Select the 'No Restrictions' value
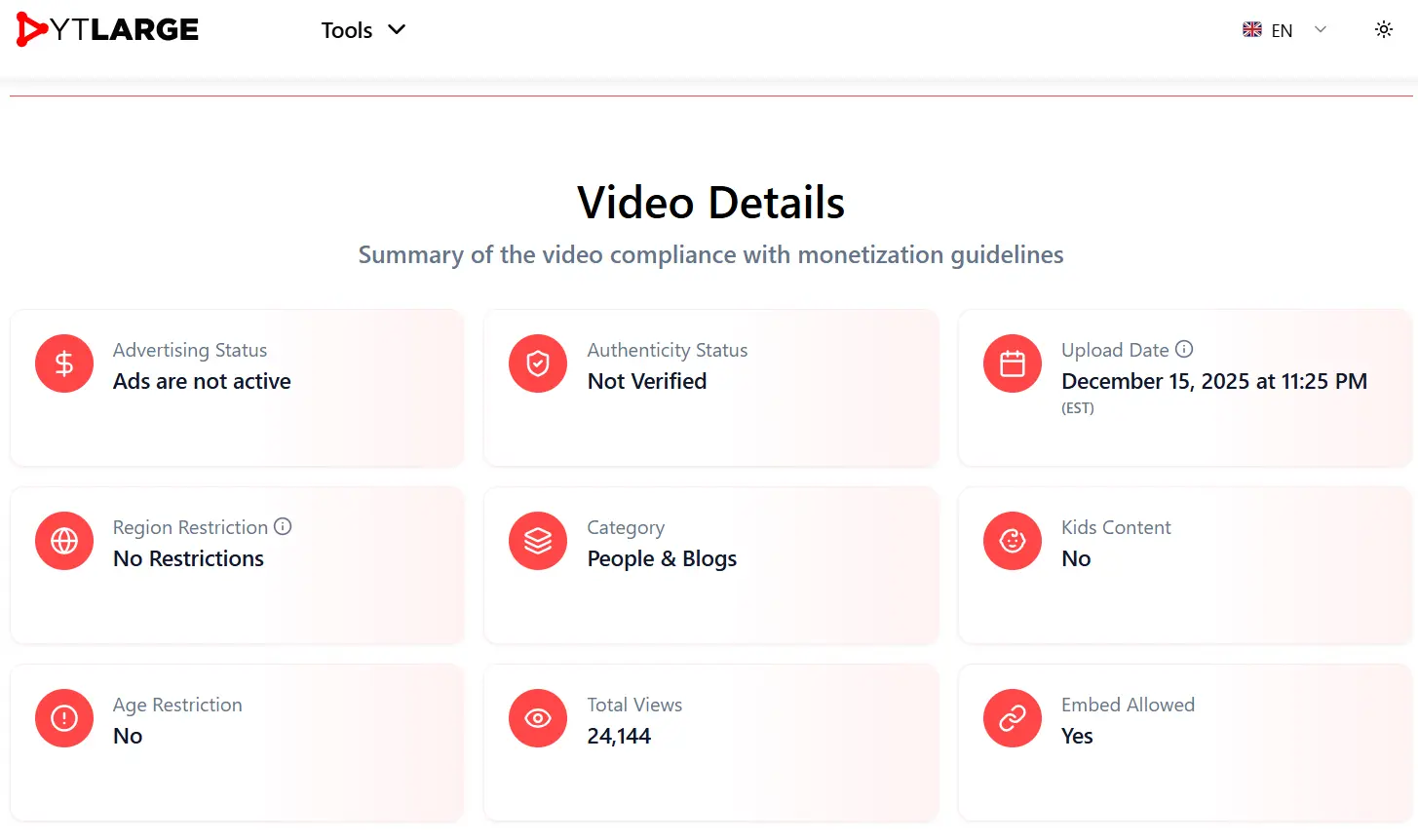The width and height of the screenshot is (1418, 840). [188, 558]
